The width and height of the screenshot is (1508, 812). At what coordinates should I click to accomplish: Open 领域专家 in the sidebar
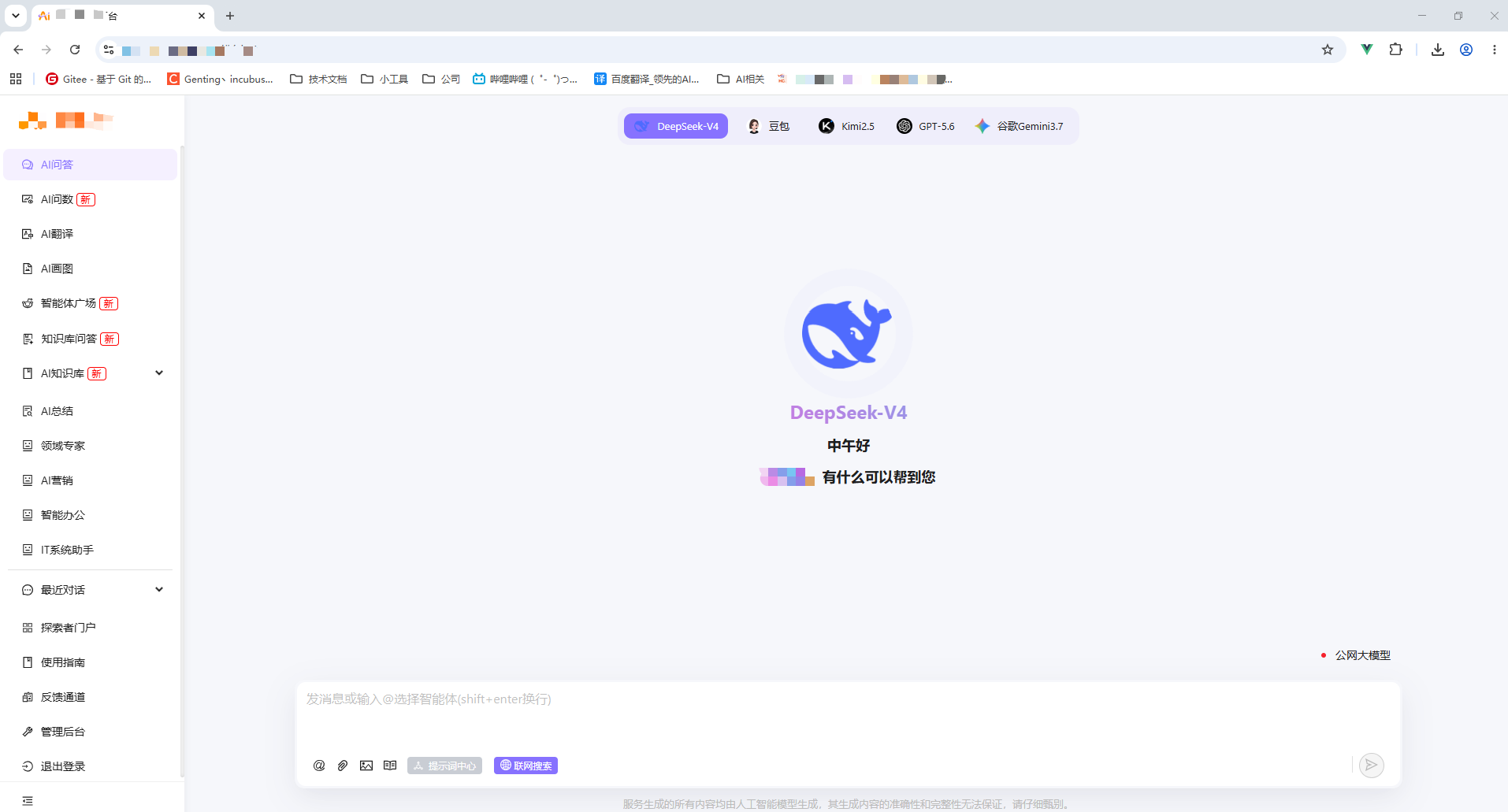click(91, 446)
